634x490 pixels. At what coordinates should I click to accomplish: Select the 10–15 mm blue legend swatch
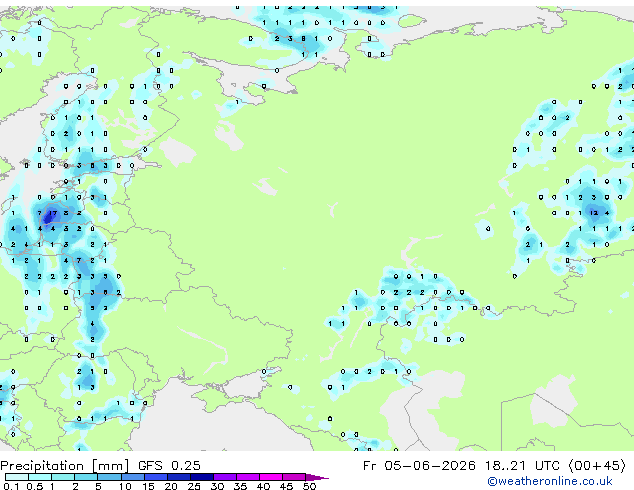pos(132,477)
